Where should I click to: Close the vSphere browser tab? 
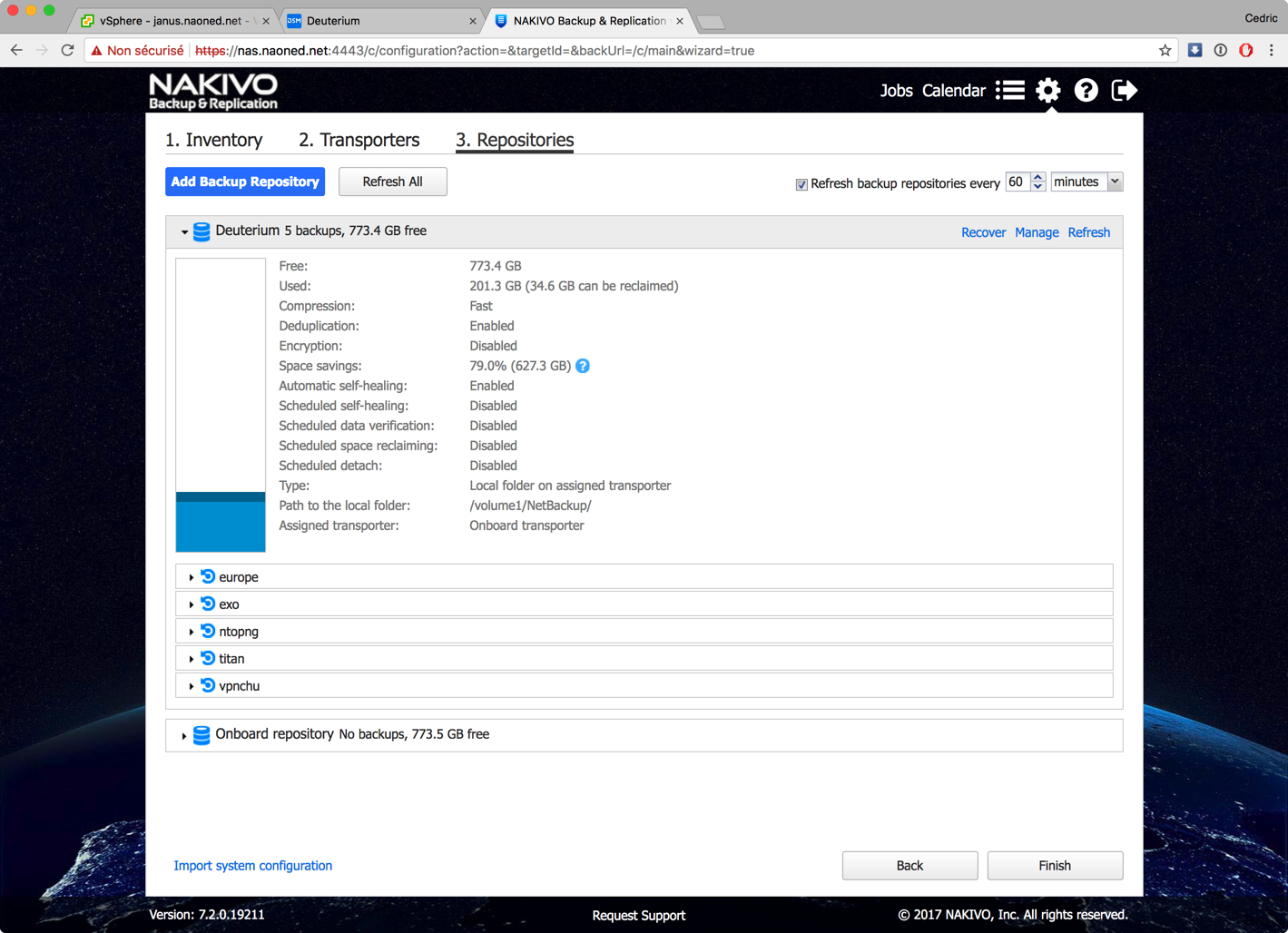tap(266, 21)
